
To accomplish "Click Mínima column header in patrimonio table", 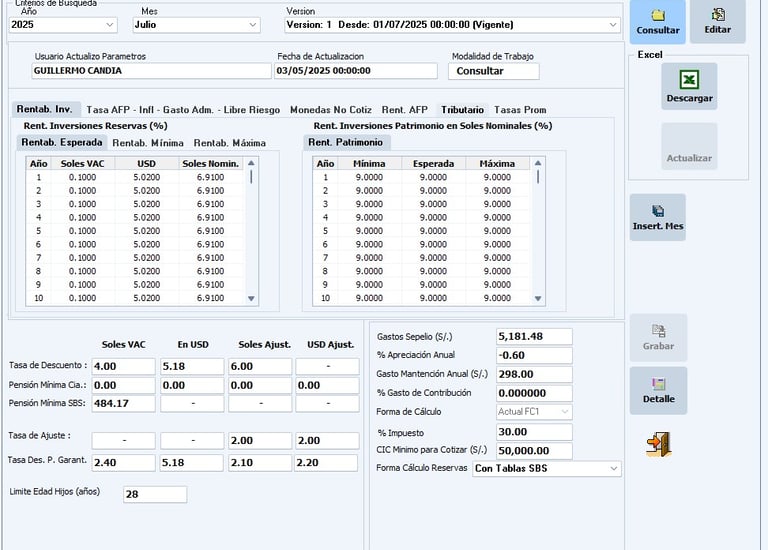I will (x=369, y=164).
